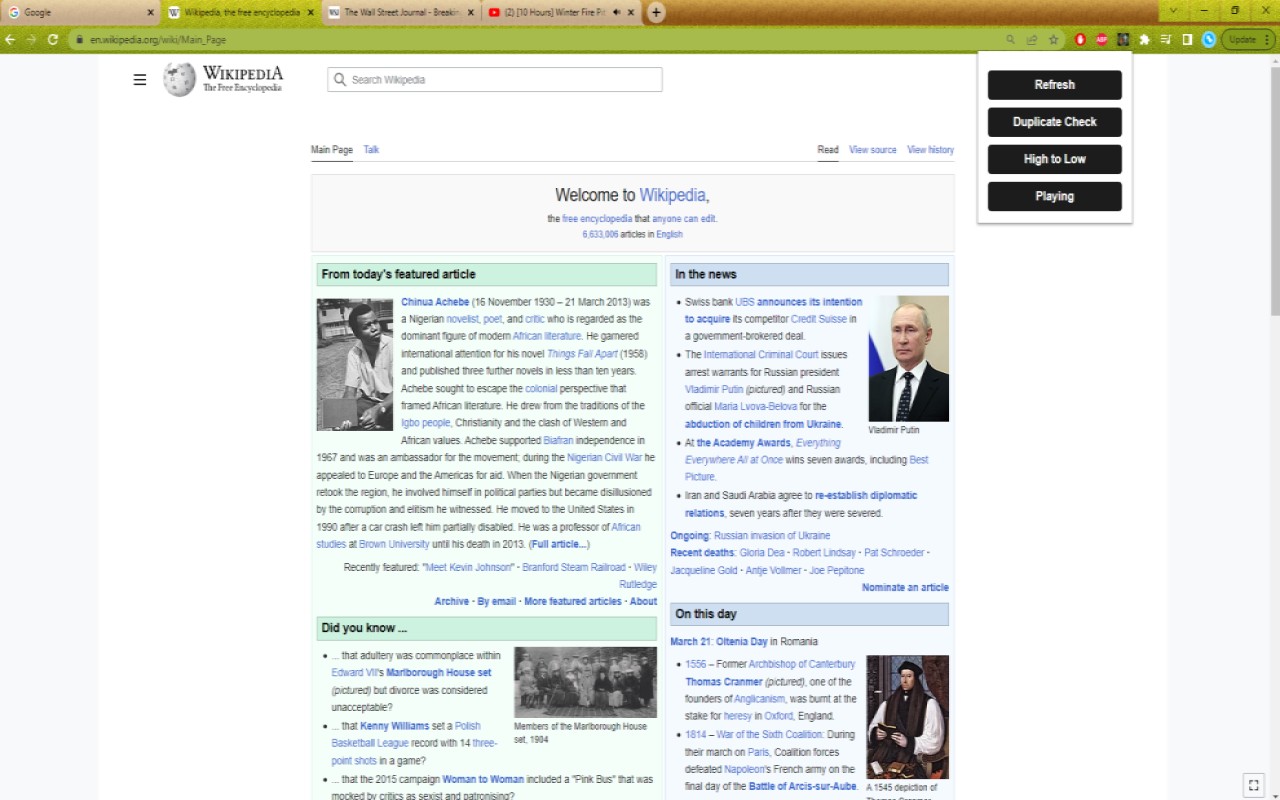Click the browser back arrow

10,40
